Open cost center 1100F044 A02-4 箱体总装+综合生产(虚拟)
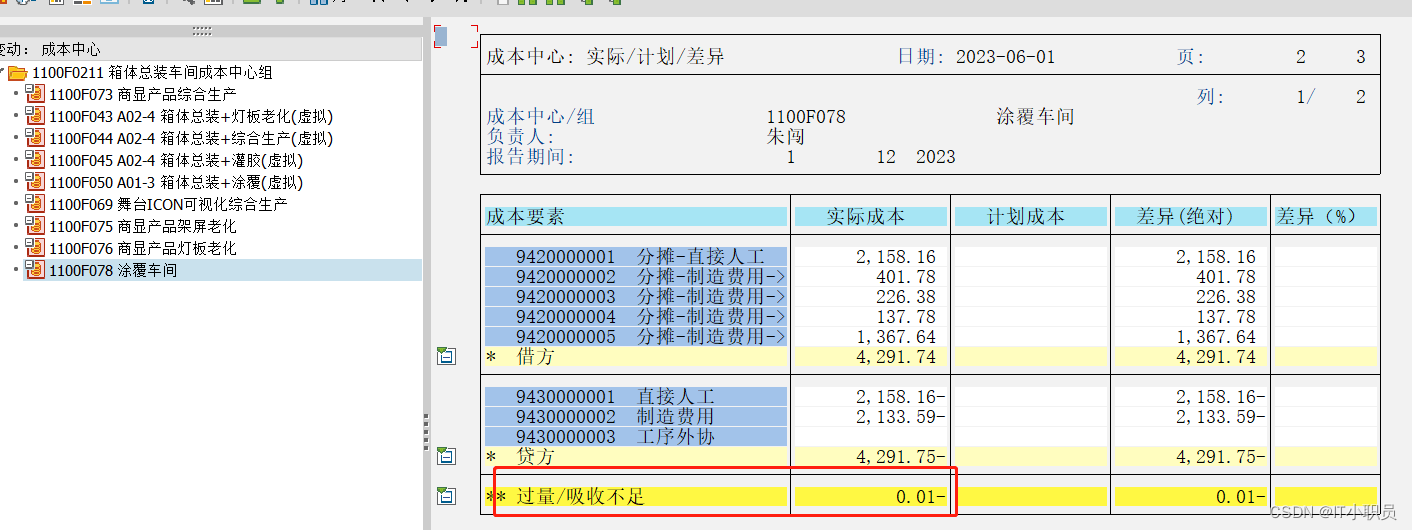This screenshot has width=1412, height=530. click(x=190, y=139)
